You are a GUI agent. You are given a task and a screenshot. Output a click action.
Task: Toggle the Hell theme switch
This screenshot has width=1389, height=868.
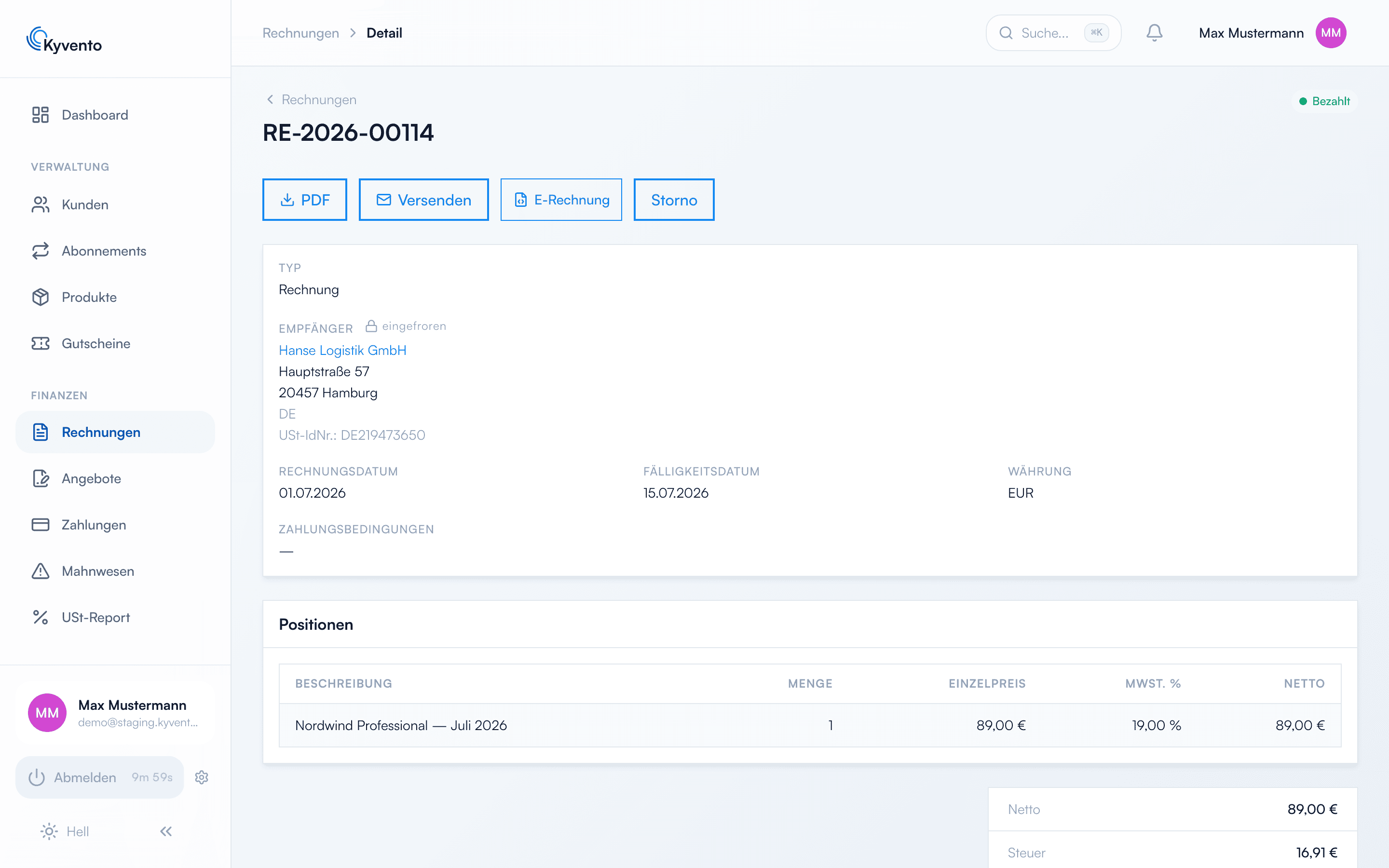pyautogui.click(x=64, y=831)
